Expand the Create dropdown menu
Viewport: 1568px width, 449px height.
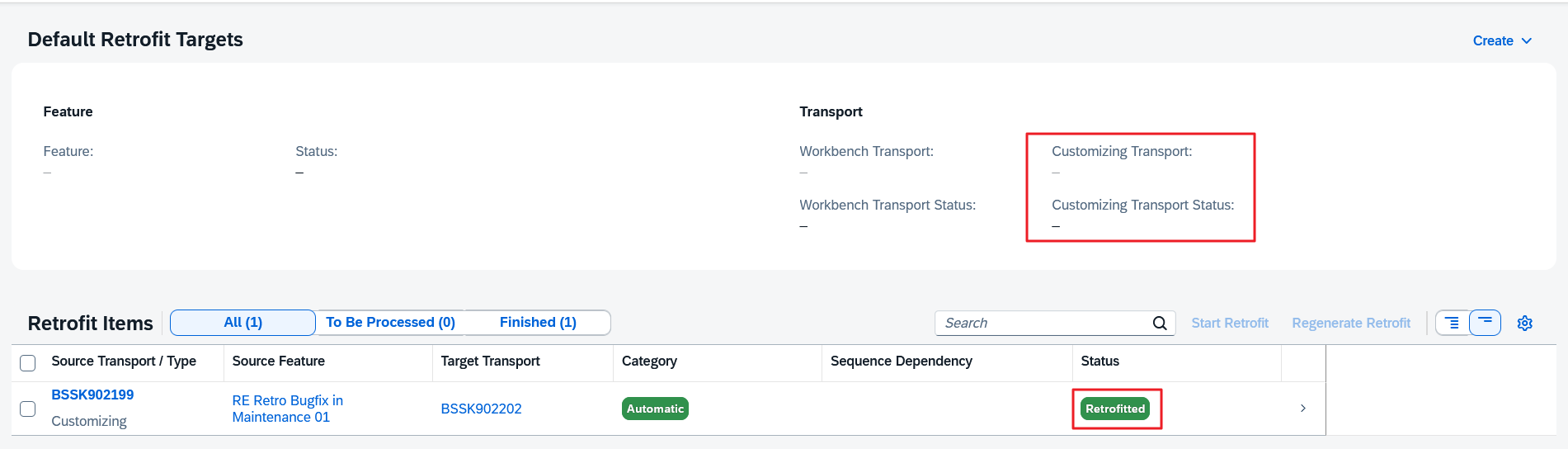[x=1502, y=40]
